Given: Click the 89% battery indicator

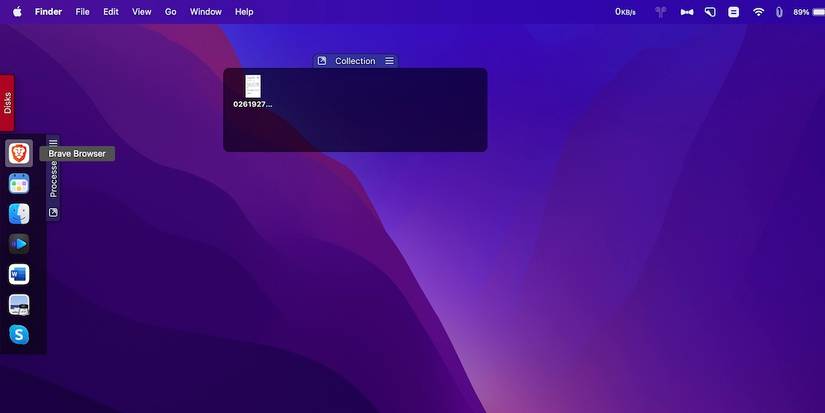Looking at the screenshot, I should point(808,12).
